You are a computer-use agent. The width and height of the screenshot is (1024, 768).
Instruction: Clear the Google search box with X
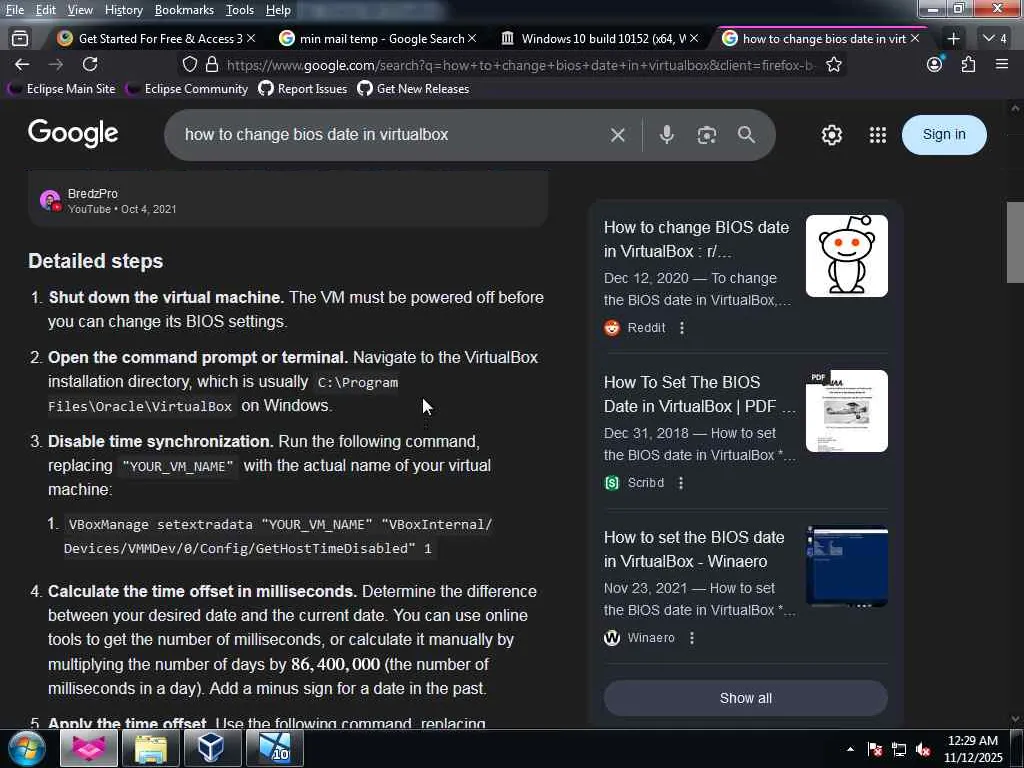617,135
